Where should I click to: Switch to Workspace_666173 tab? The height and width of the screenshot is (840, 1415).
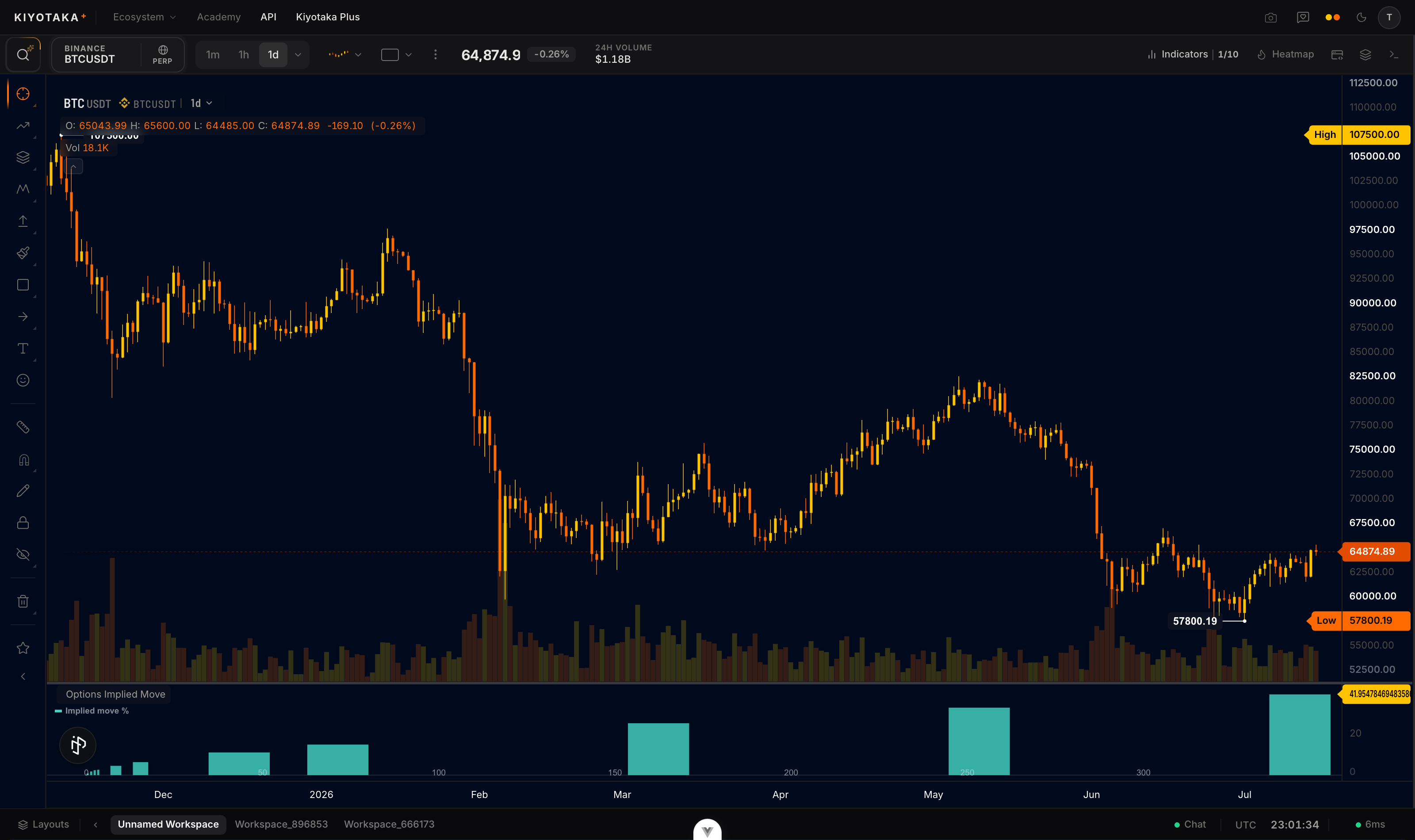pos(390,824)
